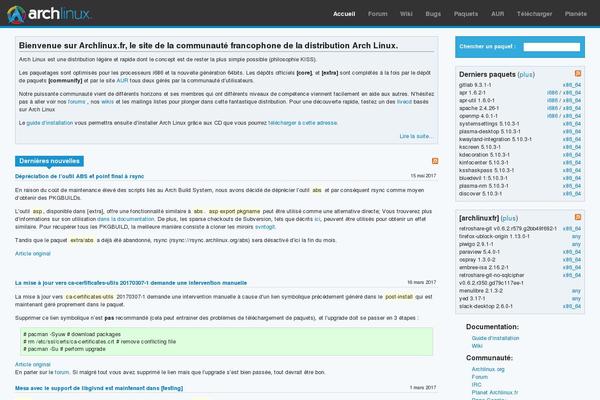Open RSS feed for archlinuxfr repository

click(x=578, y=217)
